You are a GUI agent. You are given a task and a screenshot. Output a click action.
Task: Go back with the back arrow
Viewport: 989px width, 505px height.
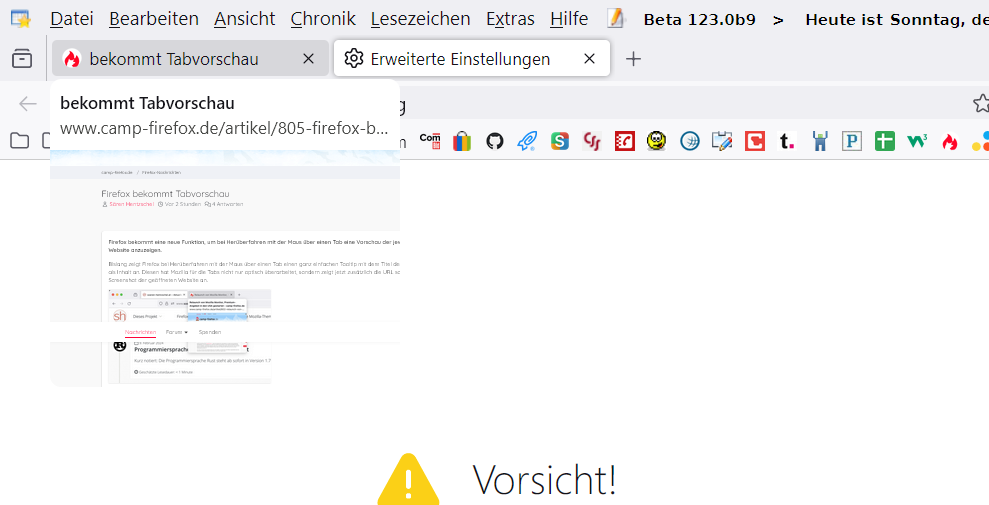click(28, 103)
